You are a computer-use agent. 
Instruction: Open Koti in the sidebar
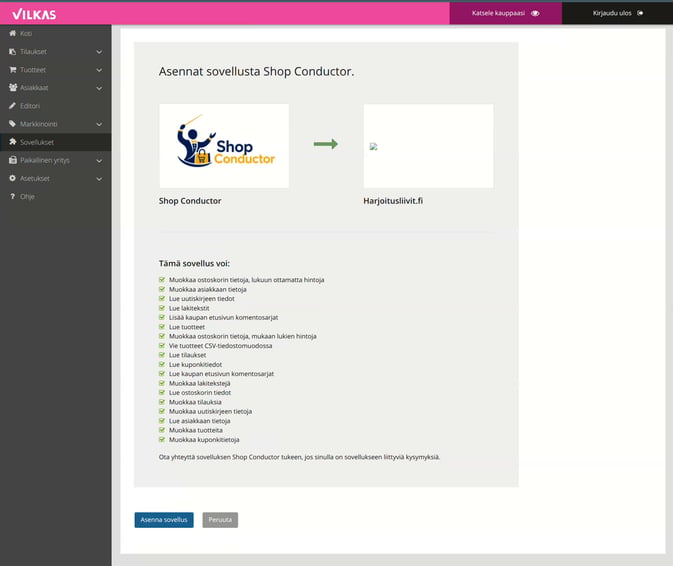[x=56, y=33]
